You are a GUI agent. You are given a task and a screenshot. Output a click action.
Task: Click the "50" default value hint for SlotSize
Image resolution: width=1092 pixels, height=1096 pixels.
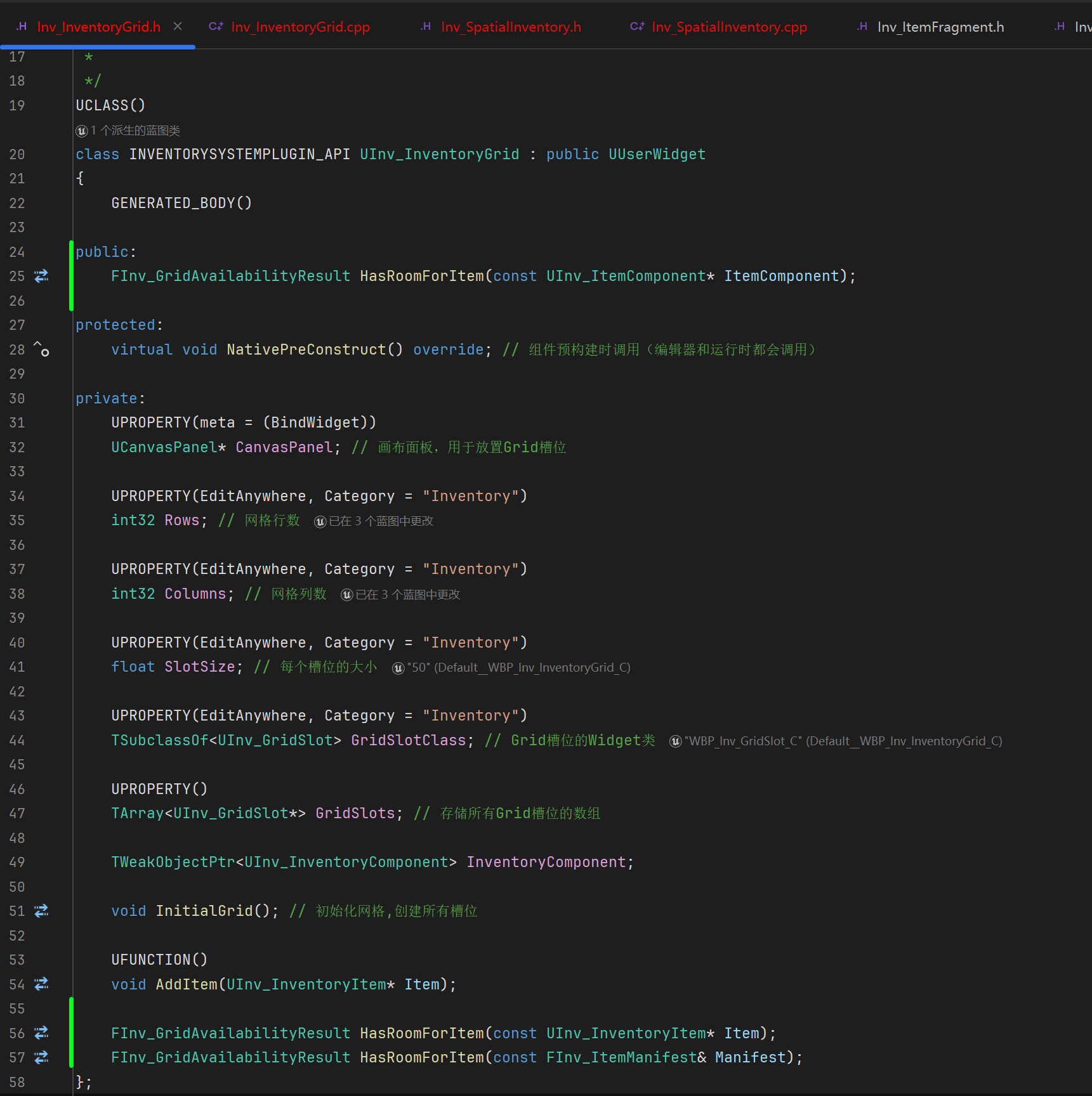(518, 668)
